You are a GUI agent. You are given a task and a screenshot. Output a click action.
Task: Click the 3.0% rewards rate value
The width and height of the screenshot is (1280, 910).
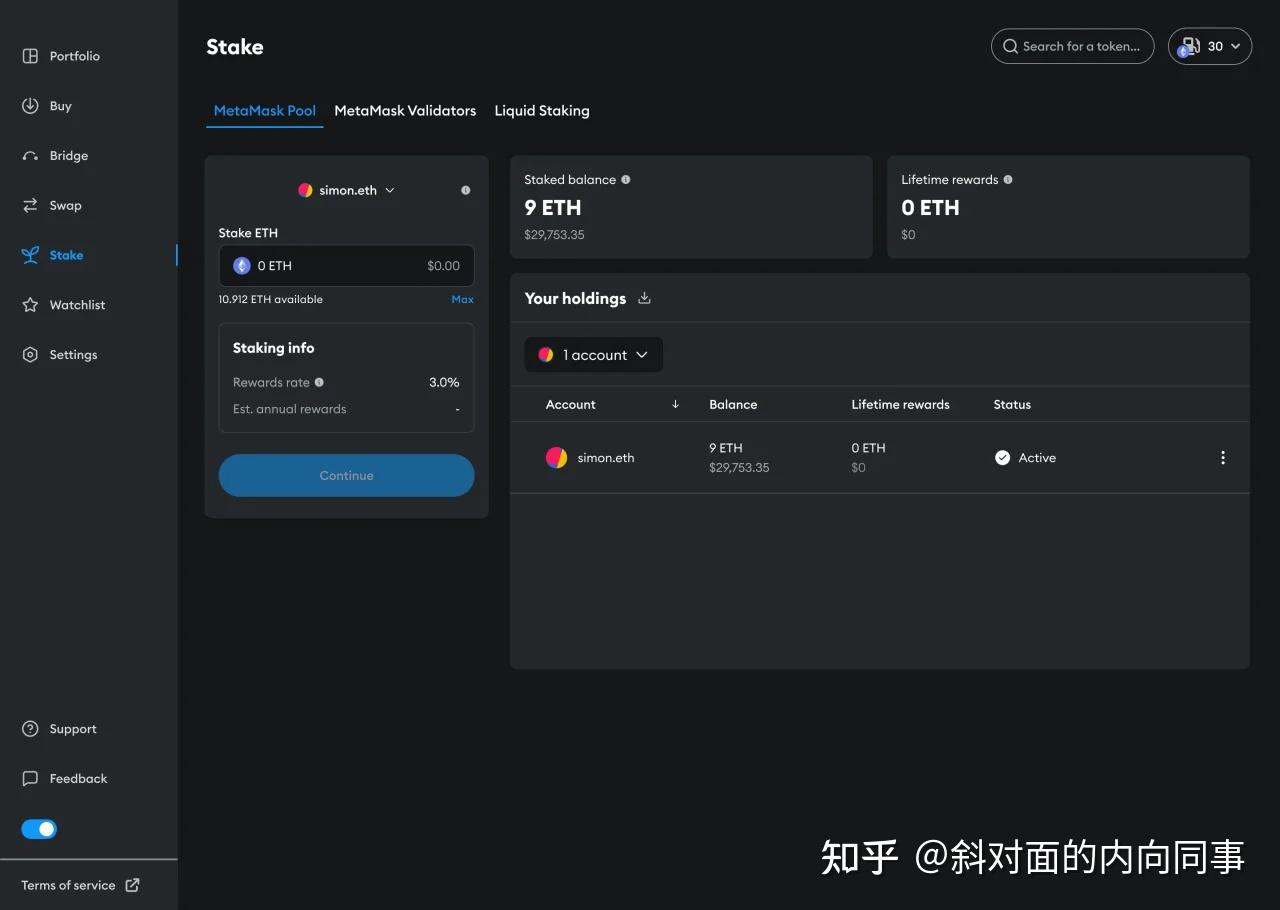444,382
